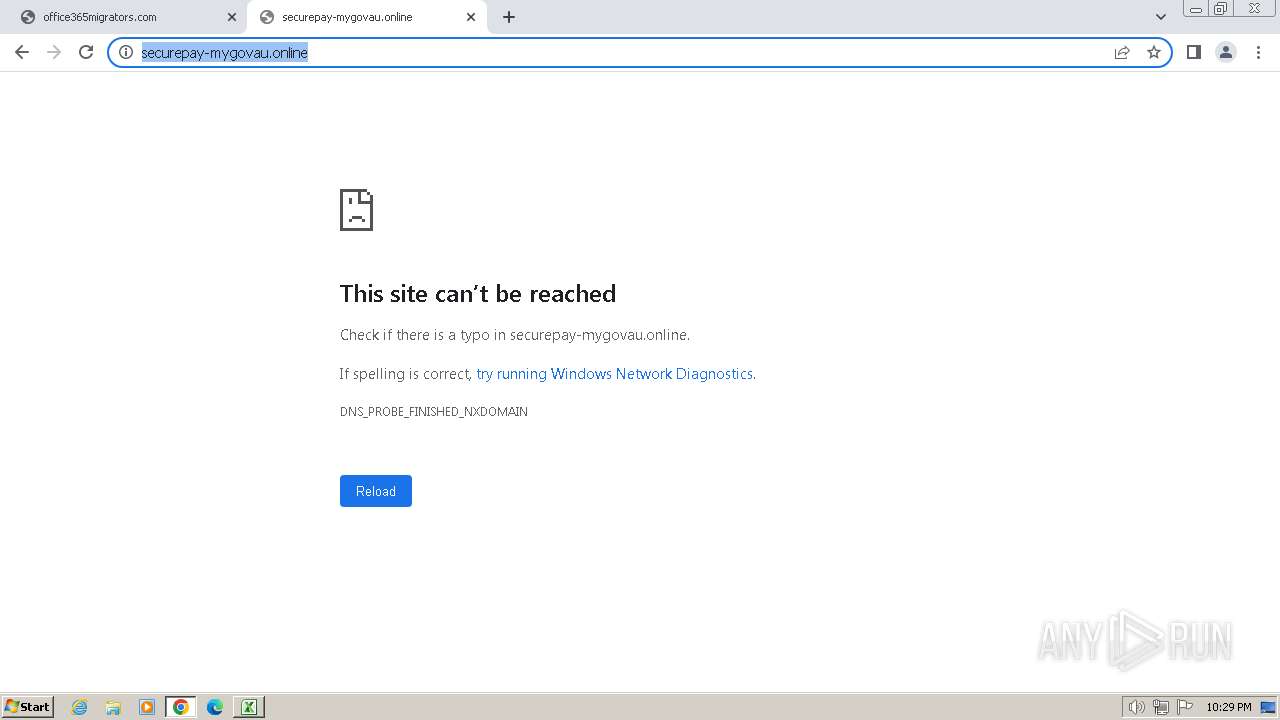Open File Explorer from taskbar

tap(113, 707)
